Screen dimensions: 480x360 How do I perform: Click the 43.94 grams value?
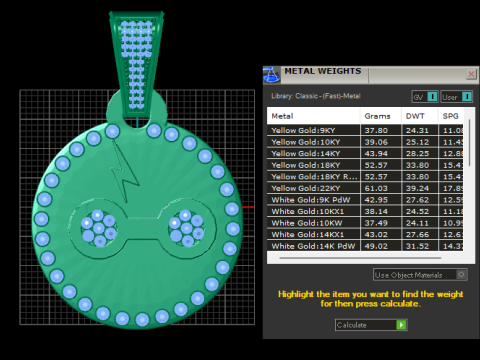point(376,153)
